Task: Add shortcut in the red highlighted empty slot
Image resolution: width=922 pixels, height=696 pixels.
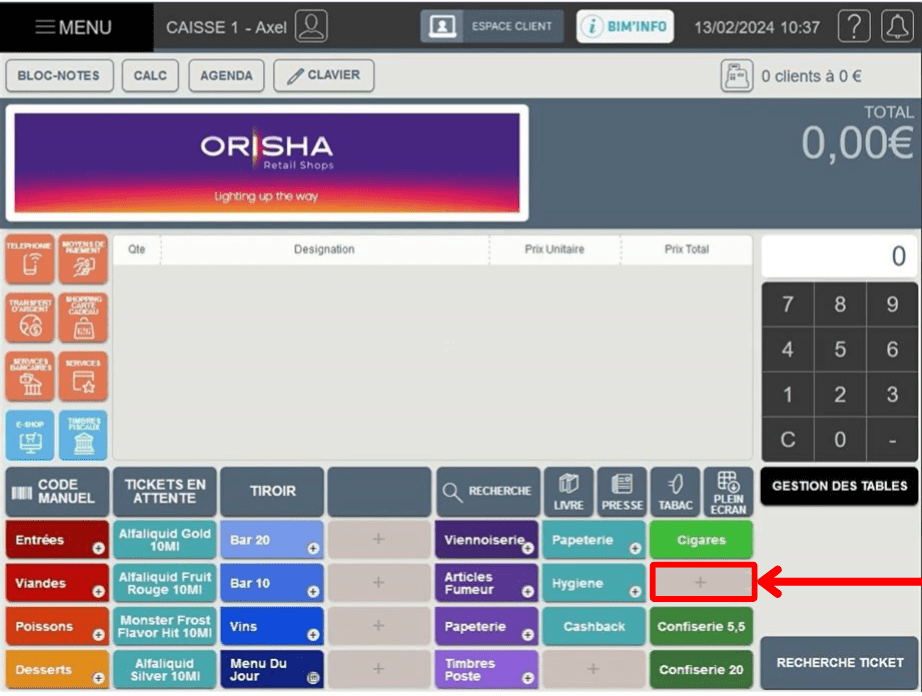Action: pyautogui.click(x=703, y=582)
